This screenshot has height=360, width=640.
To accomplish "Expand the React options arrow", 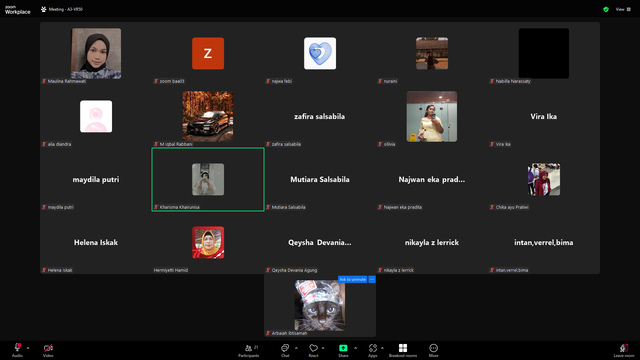I will 323,348.
